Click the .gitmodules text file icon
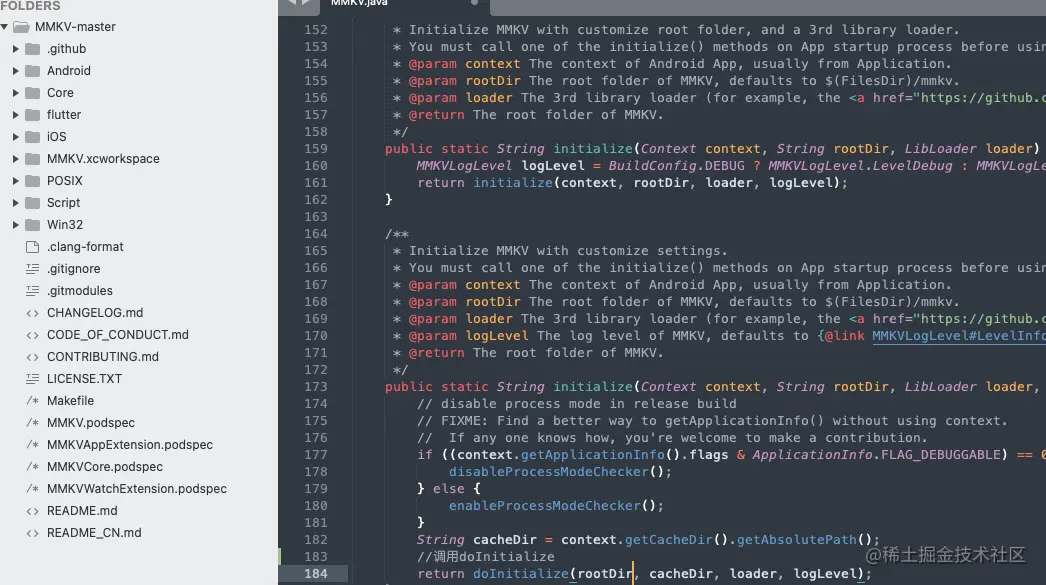 point(33,291)
